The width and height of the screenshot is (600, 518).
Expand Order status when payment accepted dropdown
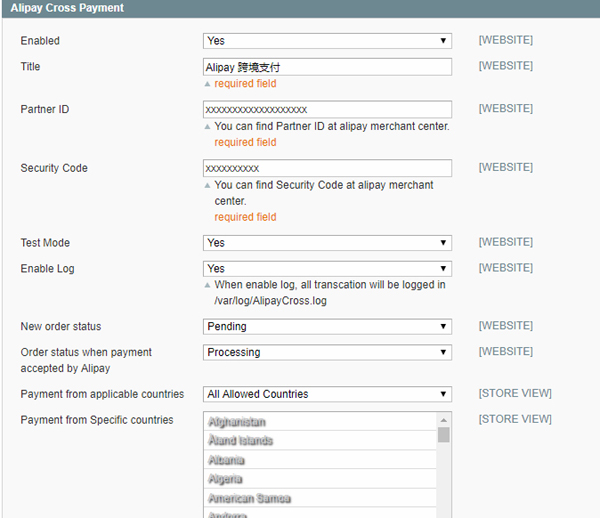click(x=327, y=353)
